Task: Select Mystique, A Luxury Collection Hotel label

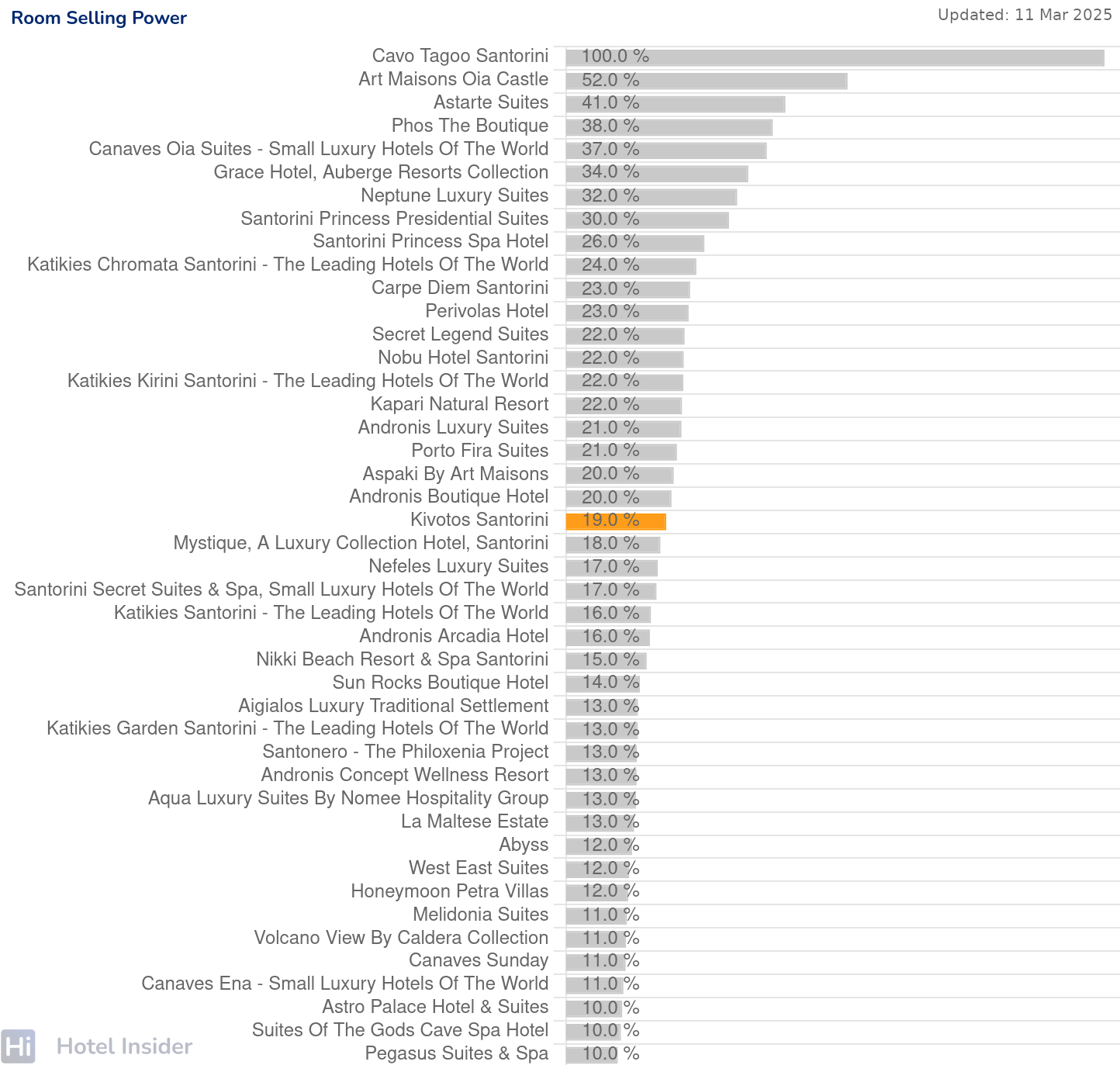Action: point(361,543)
